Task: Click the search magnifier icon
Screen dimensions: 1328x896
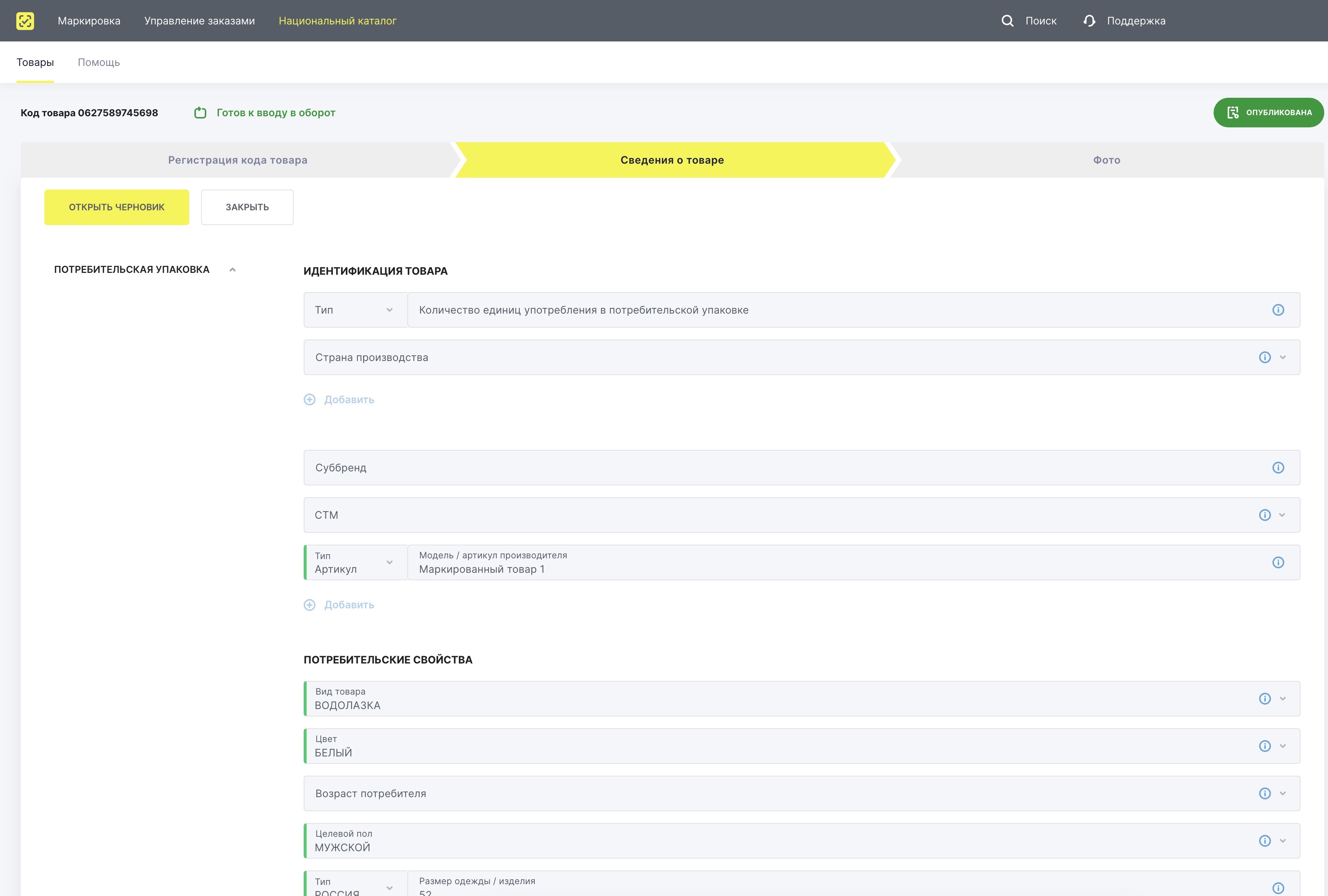Action: (1007, 21)
